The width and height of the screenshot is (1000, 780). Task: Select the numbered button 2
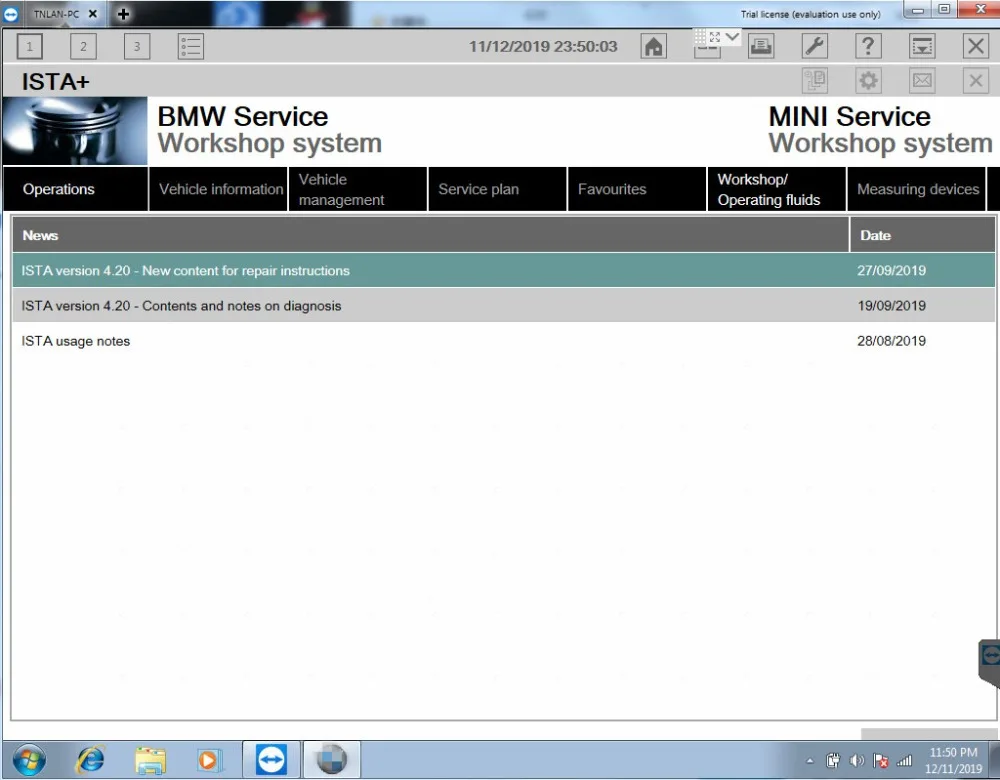[x=83, y=47]
